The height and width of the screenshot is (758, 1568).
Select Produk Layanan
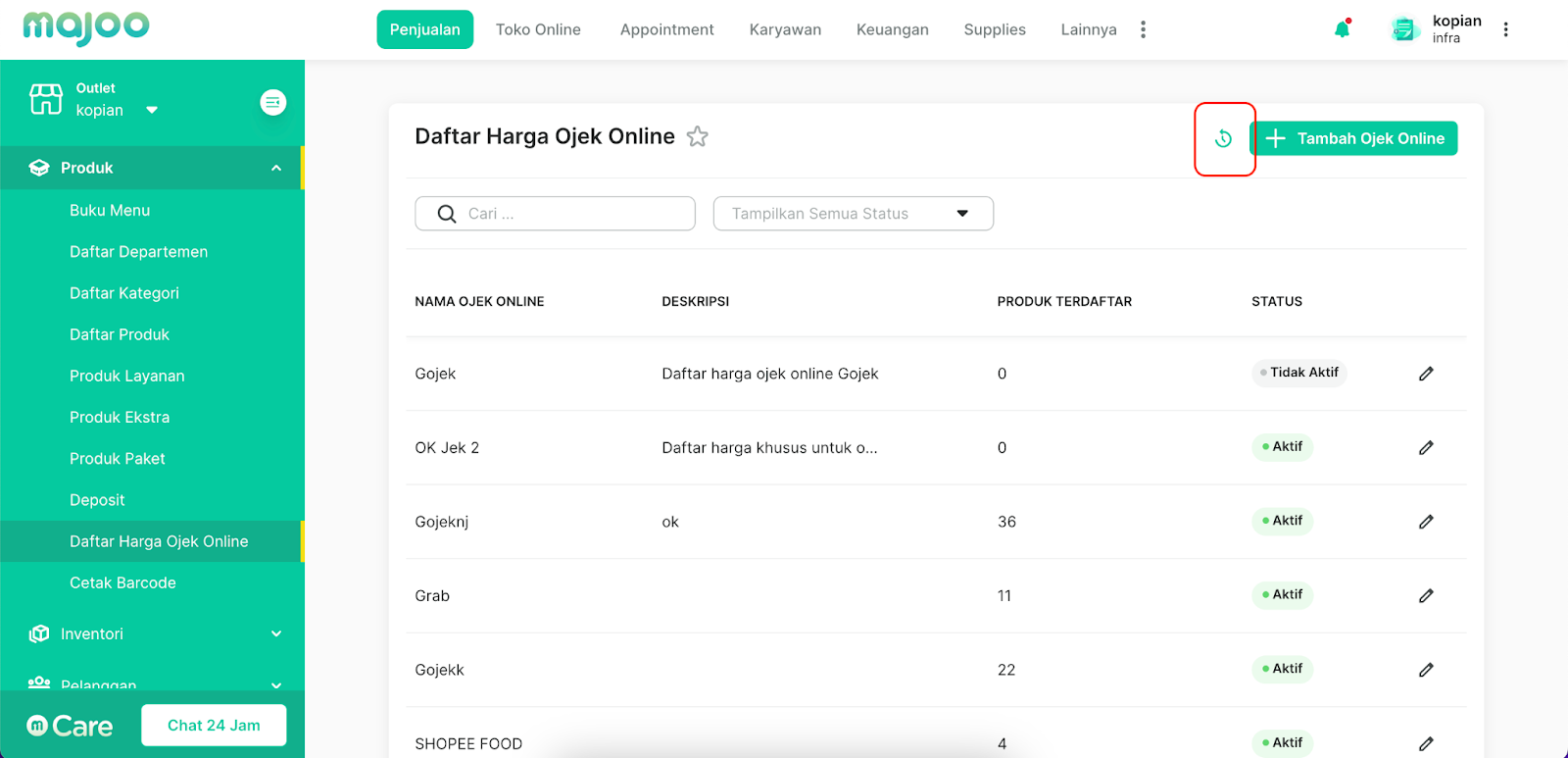point(126,376)
